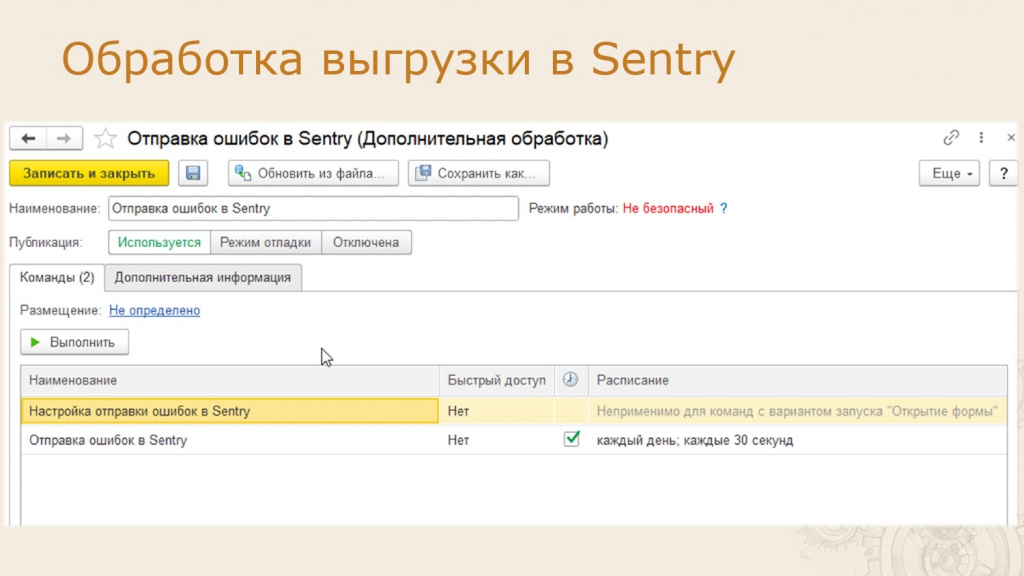
Task: Click the Неприменимо для команд schedule cell
Action: (797, 411)
